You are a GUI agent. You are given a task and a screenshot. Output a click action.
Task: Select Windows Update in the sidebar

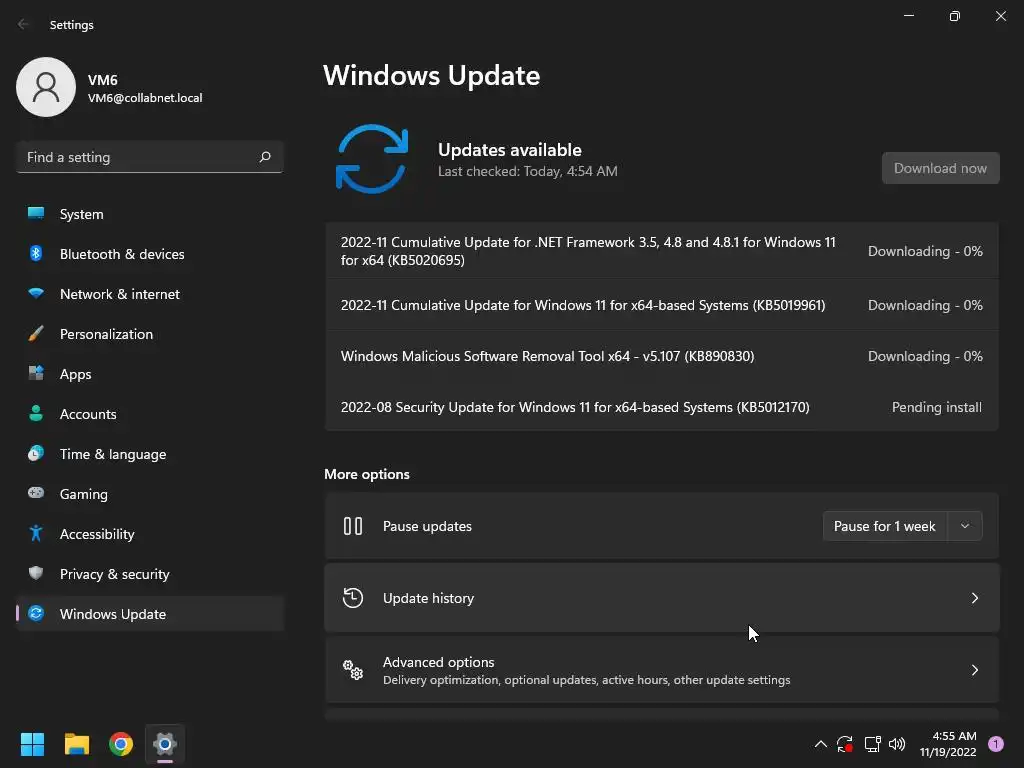pos(150,613)
